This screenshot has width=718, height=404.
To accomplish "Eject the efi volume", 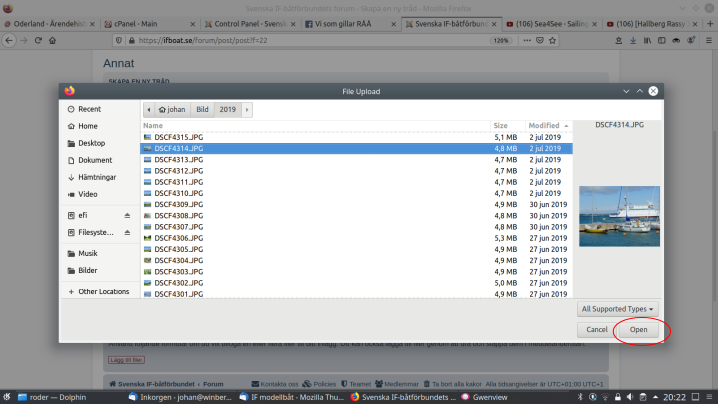I will [x=127, y=215].
